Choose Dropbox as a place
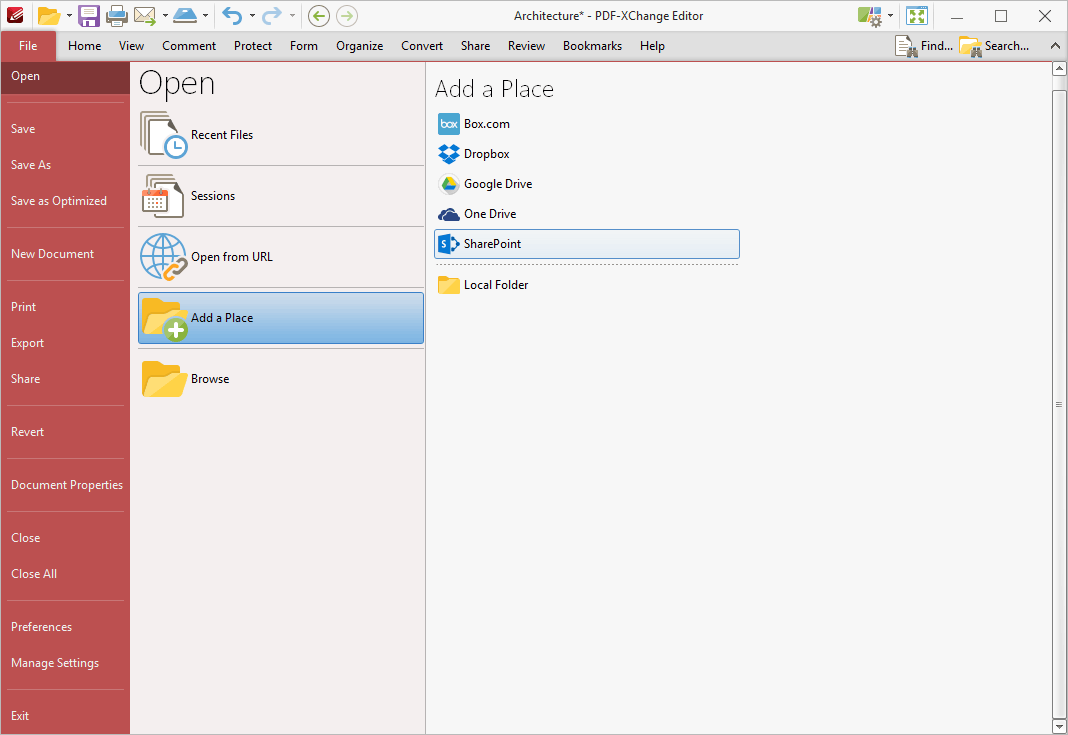The height and width of the screenshot is (735, 1068). tap(586, 154)
